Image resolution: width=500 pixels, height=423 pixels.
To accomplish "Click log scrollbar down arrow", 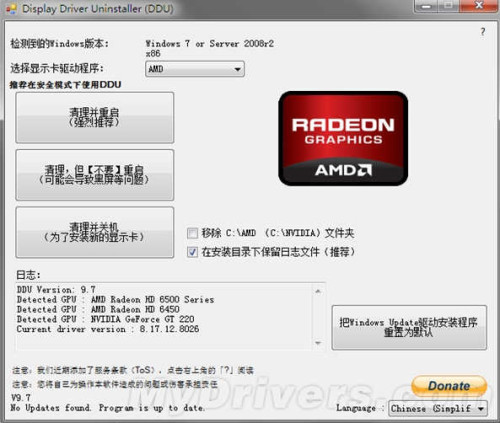I will (x=318, y=343).
